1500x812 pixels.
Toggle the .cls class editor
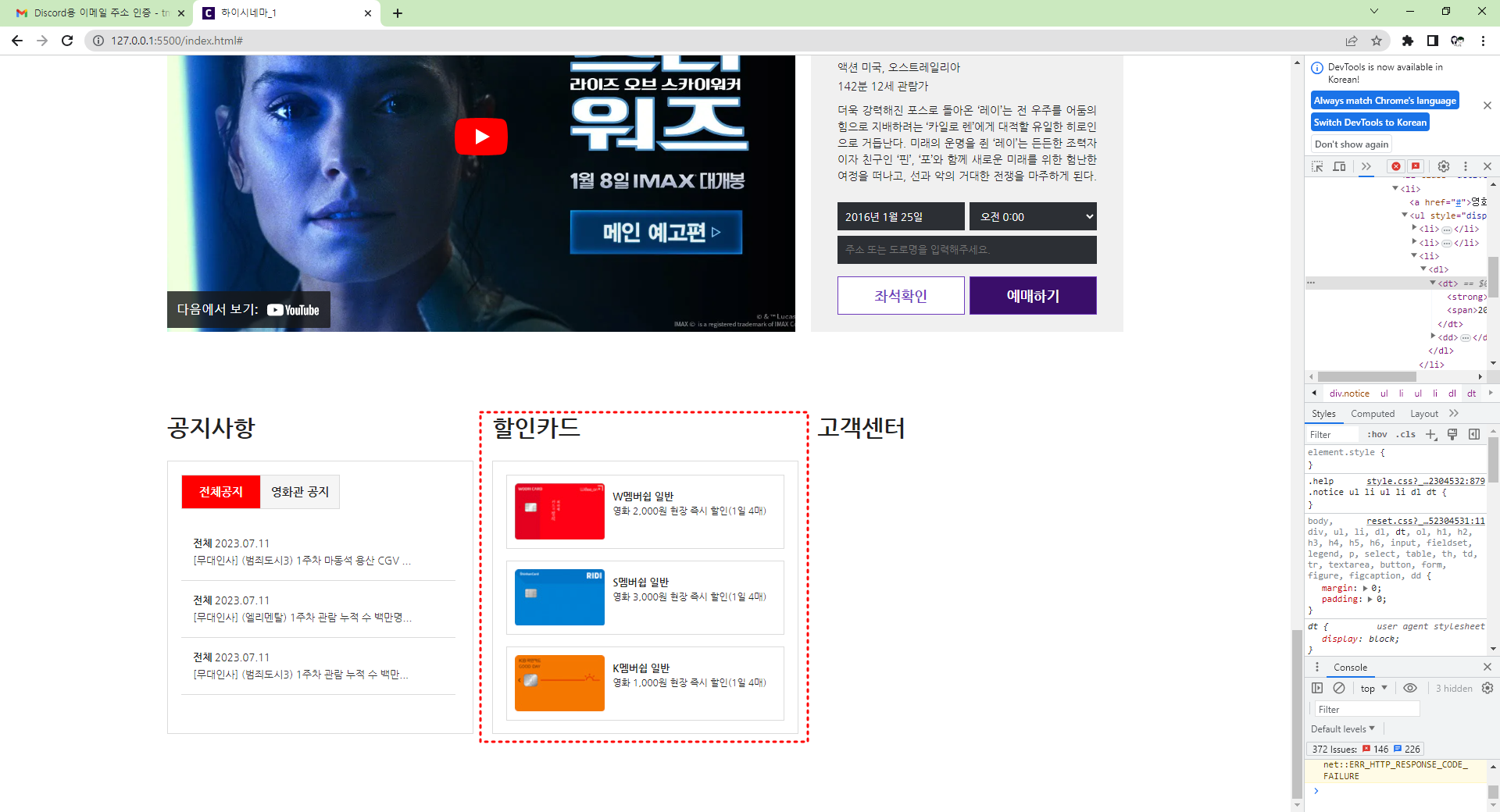1407,435
